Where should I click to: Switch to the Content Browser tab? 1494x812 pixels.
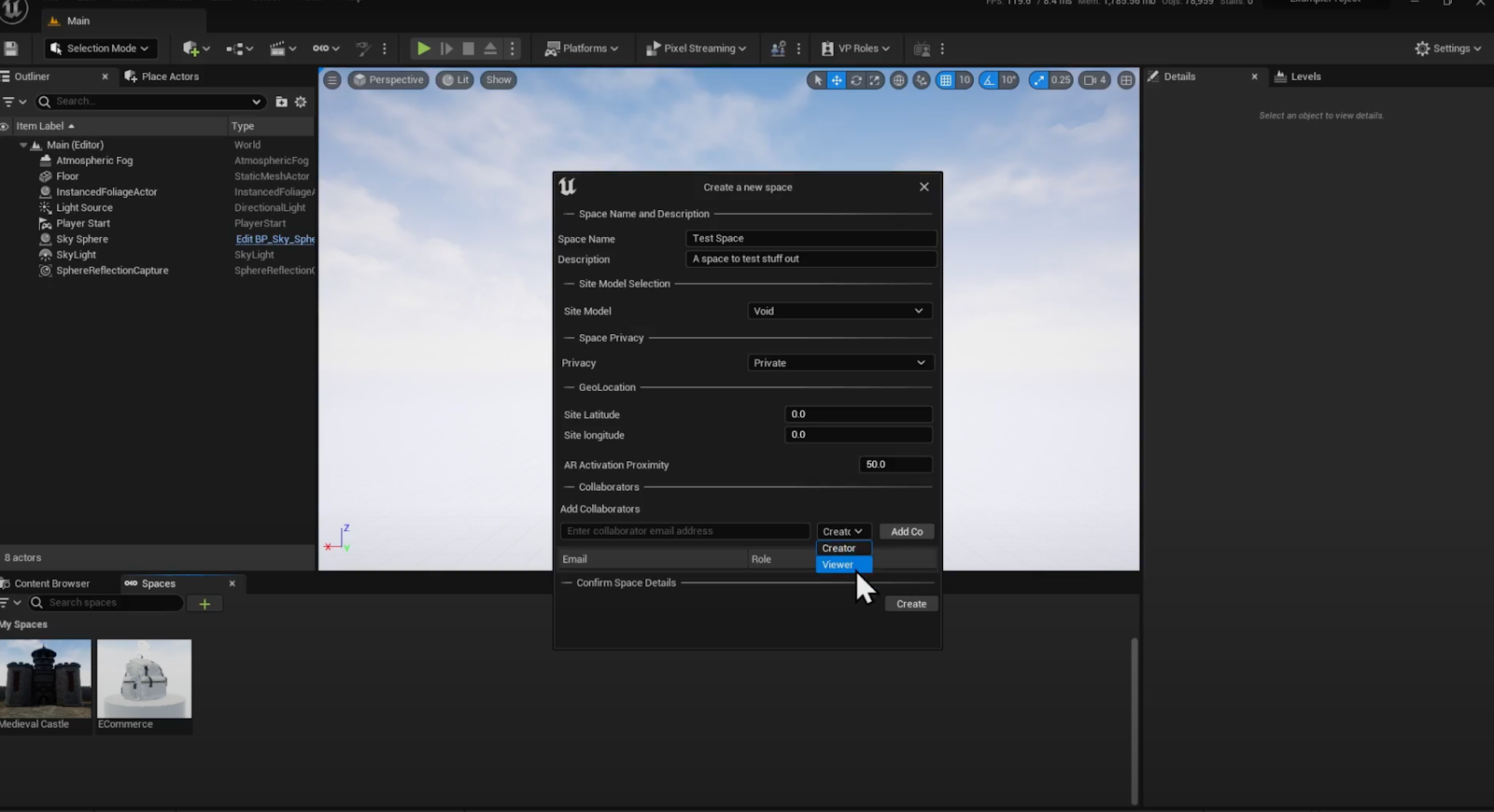pos(52,583)
